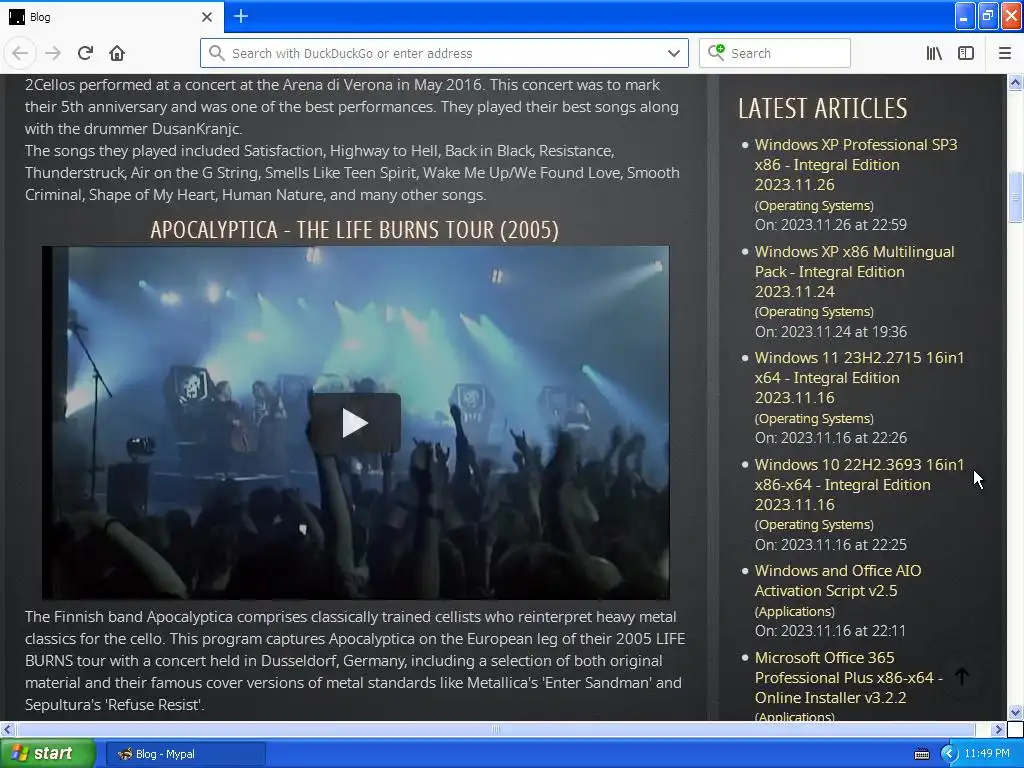
Task: Click the 11:49 PM taskbar clock
Action: (987, 754)
